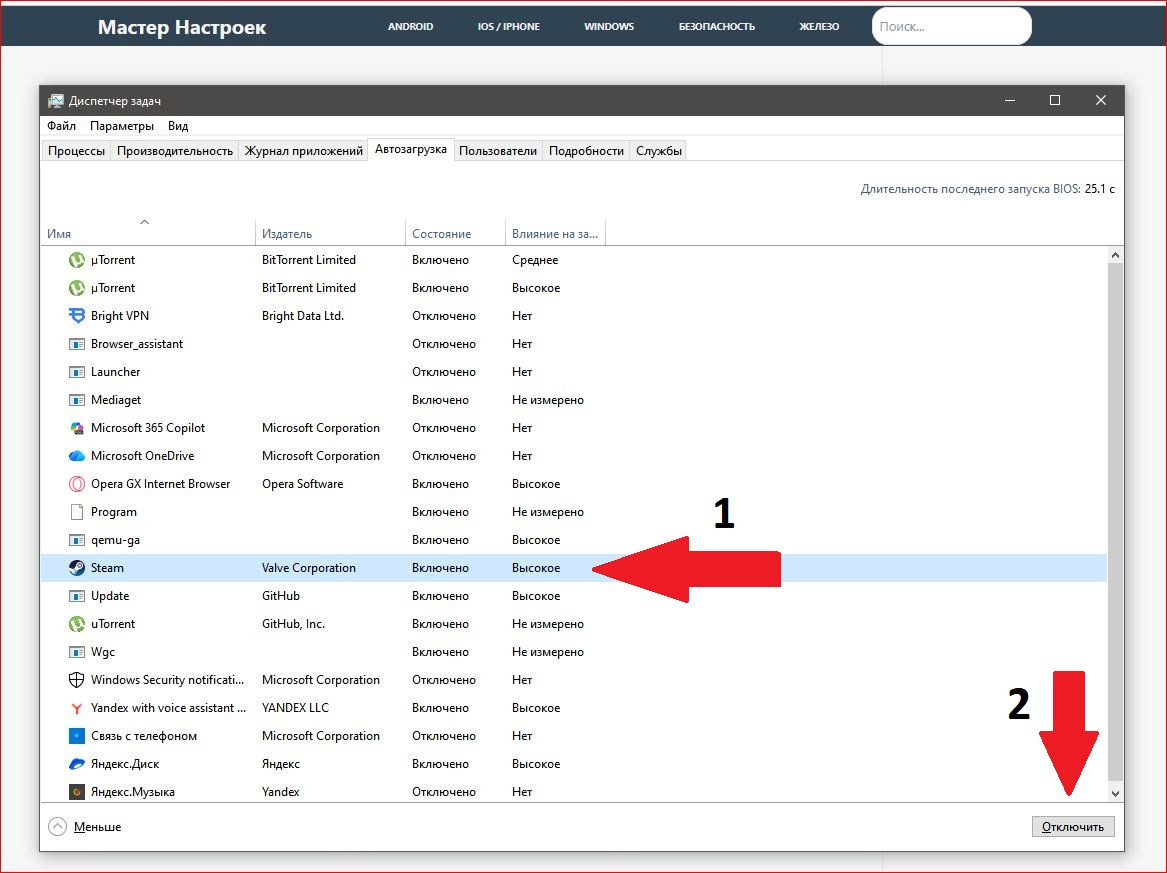Image resolution: width=1167 pixels, height=873 pixels.
Task: Sort by Имя column header
Action: pos(147,233)
